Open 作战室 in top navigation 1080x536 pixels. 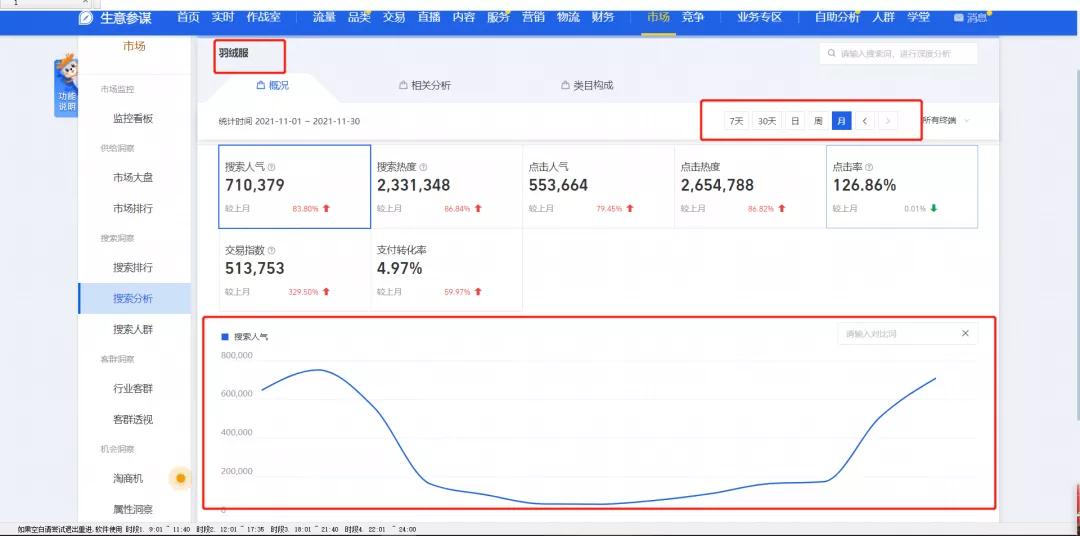264,17
